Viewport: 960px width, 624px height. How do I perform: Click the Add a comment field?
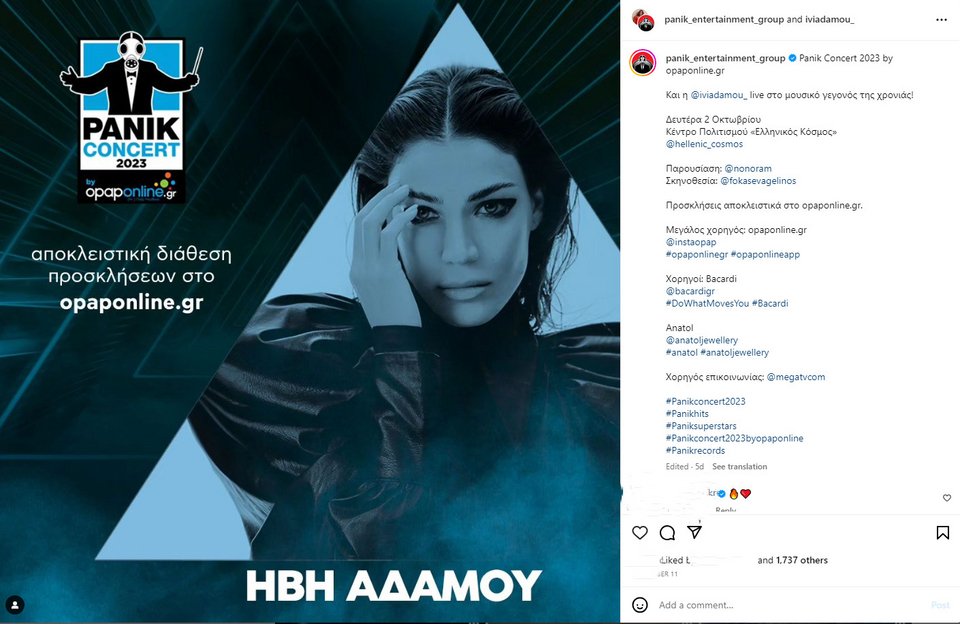[790, 605]
